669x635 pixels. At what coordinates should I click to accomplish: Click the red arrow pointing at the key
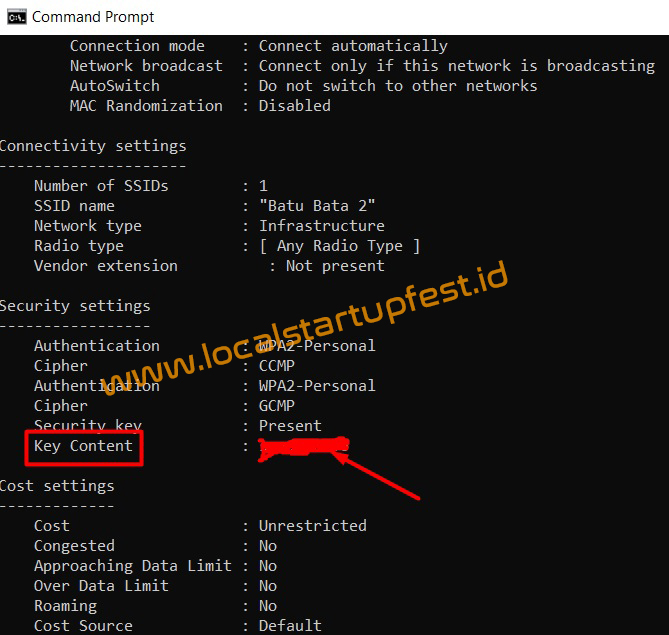(380, 477)
